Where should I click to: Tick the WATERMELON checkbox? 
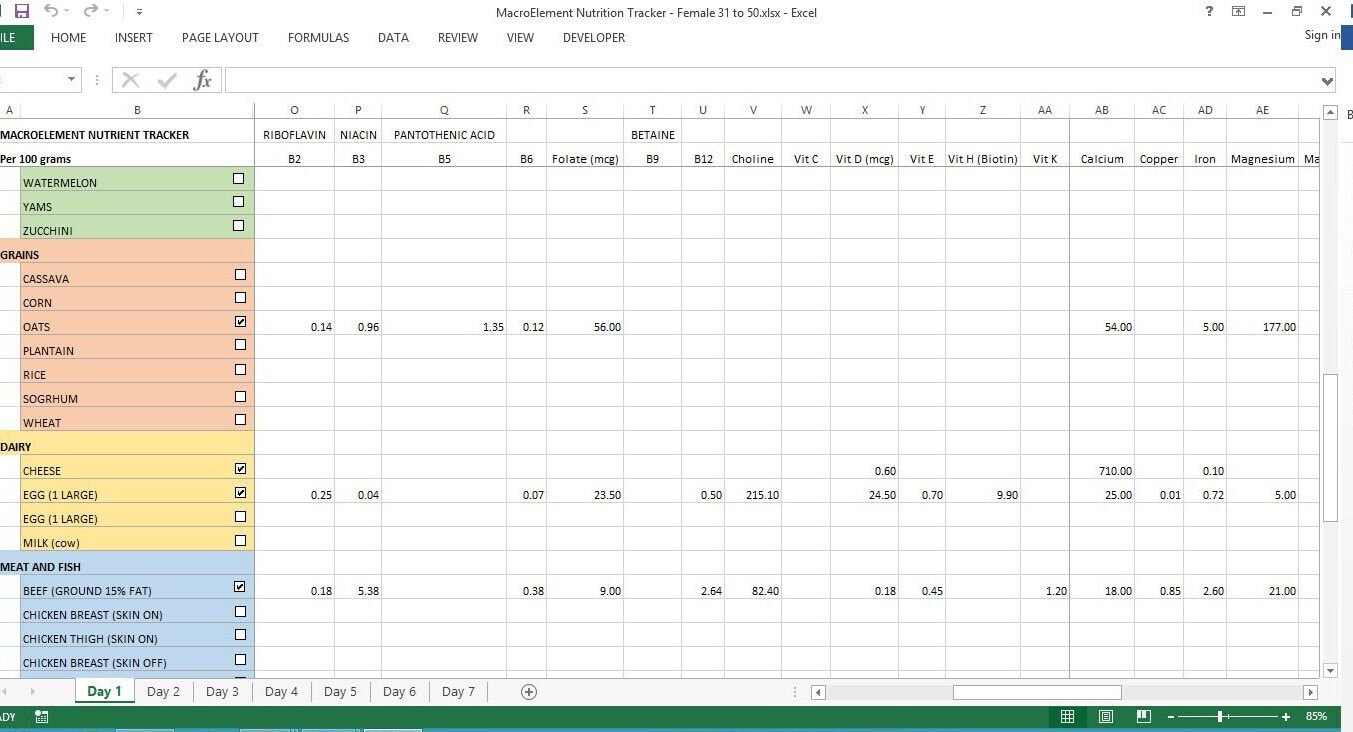pos(238,179)
